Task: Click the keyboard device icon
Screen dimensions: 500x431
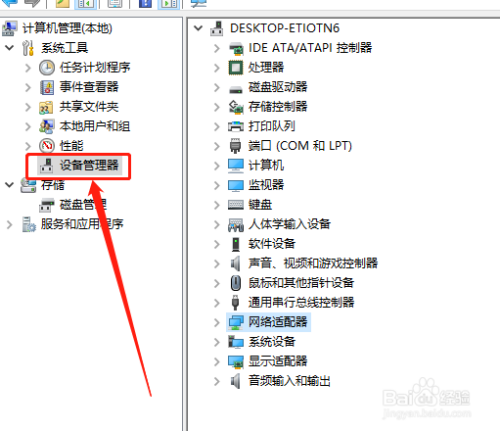Action: click(x=236, y=205)
